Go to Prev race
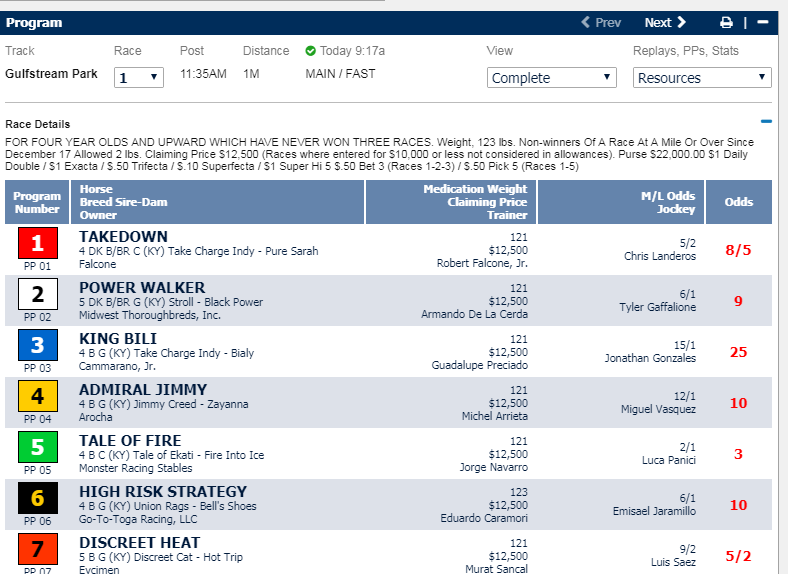The width and height of the screenshot is (788, 574). pyautogui.click(x=602, y=22)
